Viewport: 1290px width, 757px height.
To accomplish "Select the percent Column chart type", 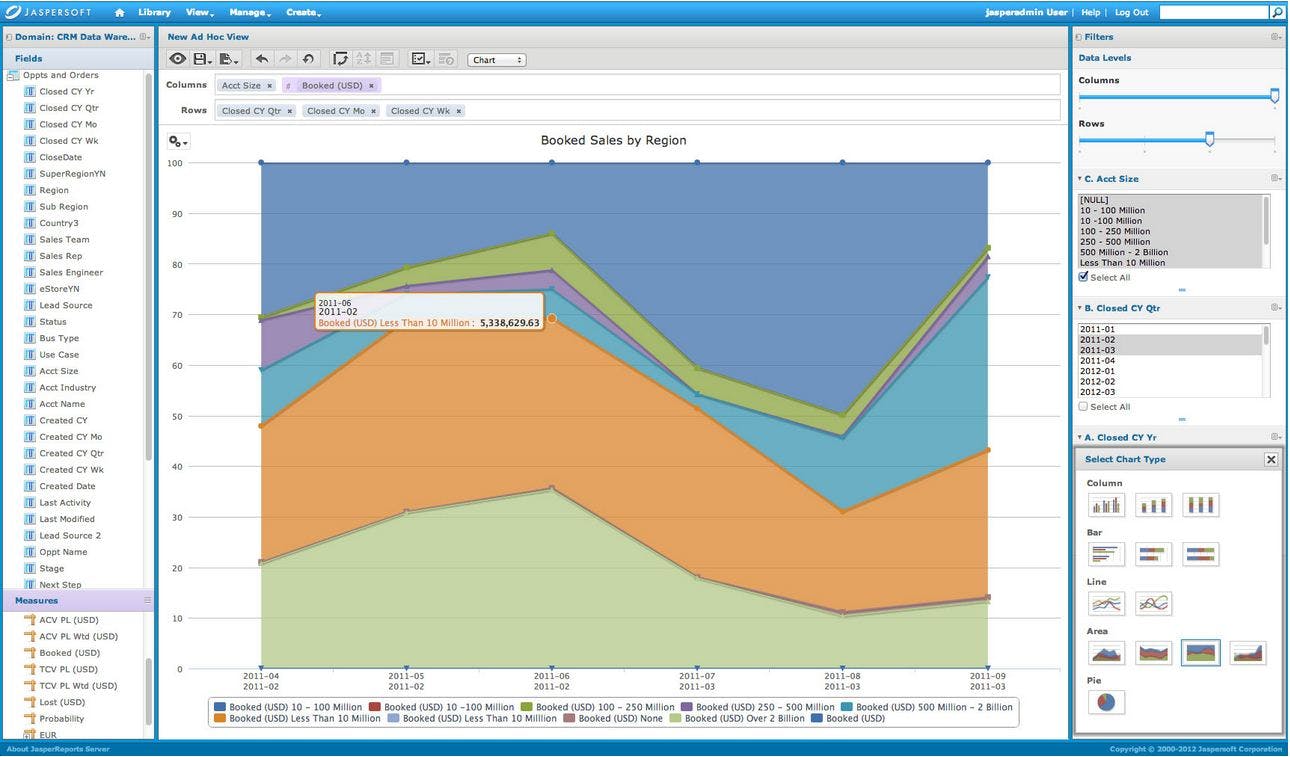I will pos(1200,505).
